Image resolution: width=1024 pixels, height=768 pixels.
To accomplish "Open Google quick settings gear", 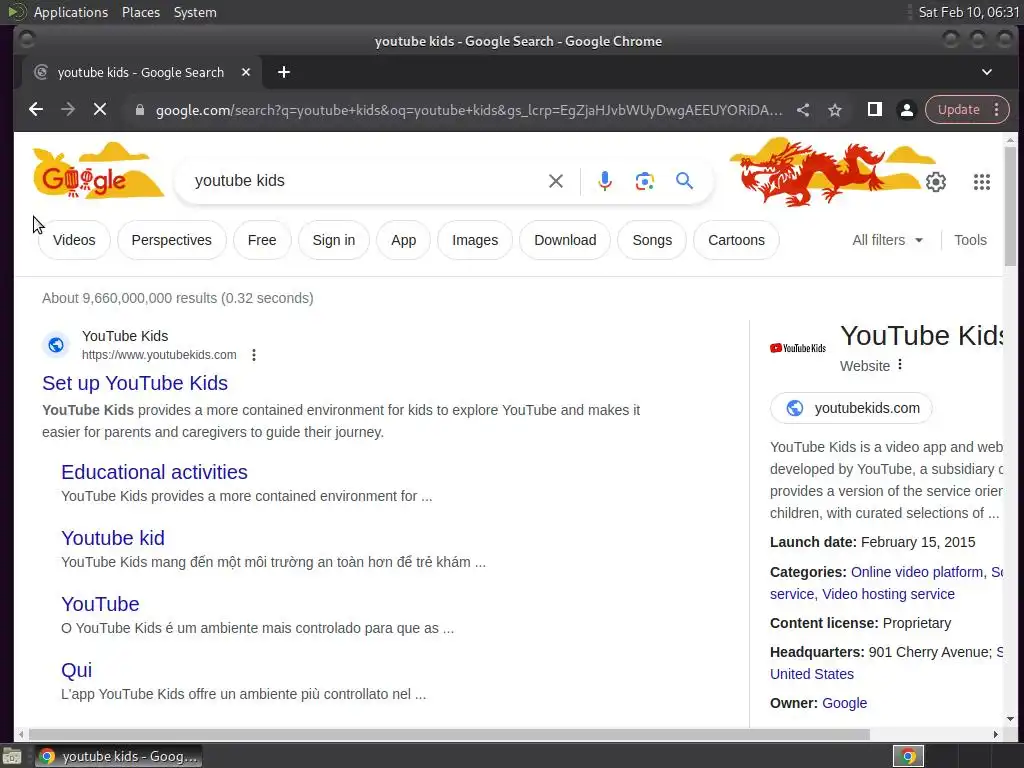I will [936, 182].
